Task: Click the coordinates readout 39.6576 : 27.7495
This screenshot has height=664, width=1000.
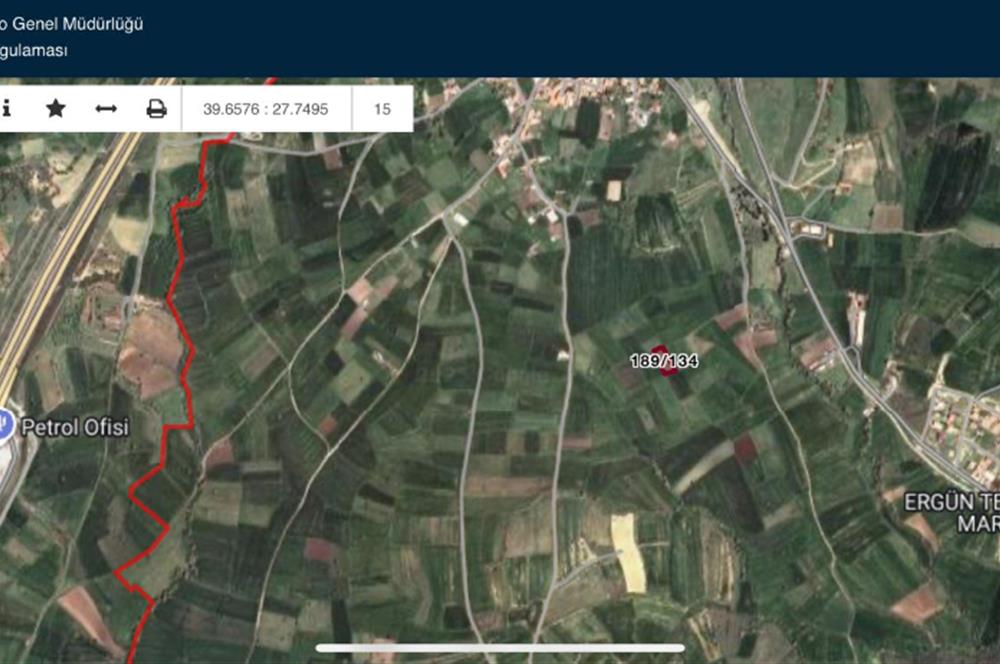Action: (266, 108)
